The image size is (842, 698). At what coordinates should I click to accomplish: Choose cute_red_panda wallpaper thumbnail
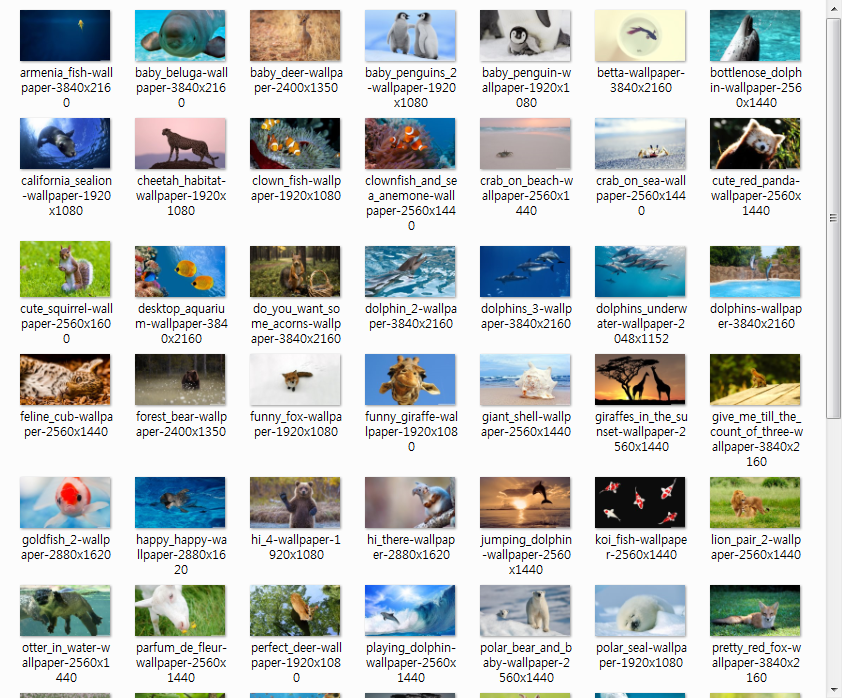755,143
